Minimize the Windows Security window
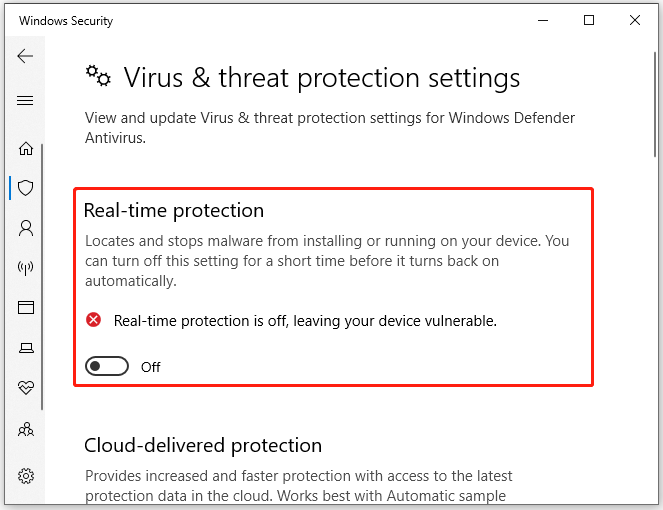This screenshot has height=510, width=663. pyautogui.click(x=543, y=20)
